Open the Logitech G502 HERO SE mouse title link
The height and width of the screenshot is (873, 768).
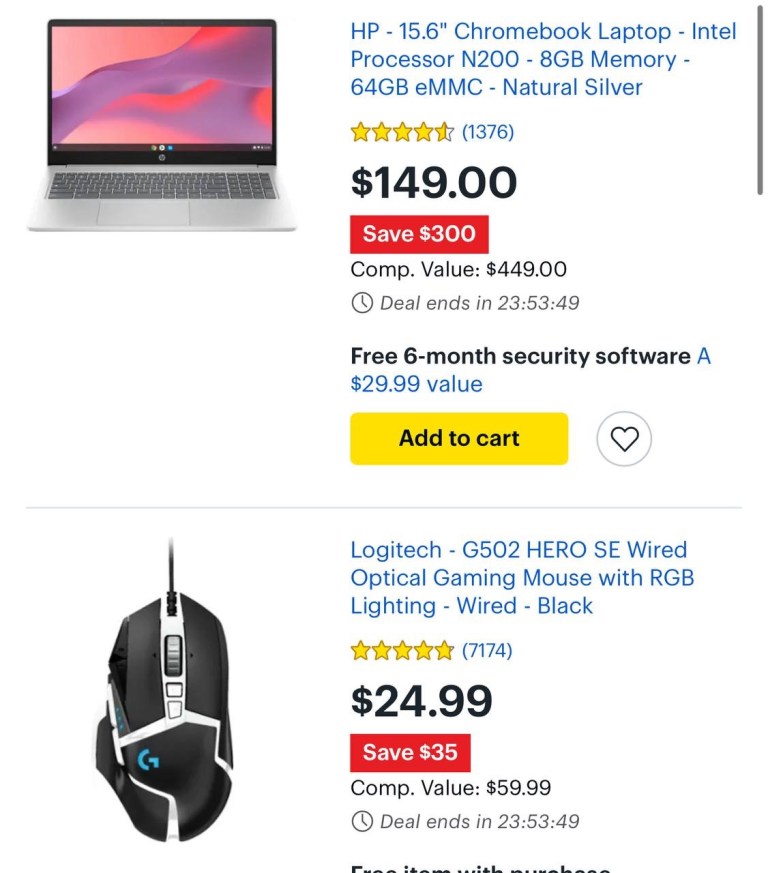[521, 578]
